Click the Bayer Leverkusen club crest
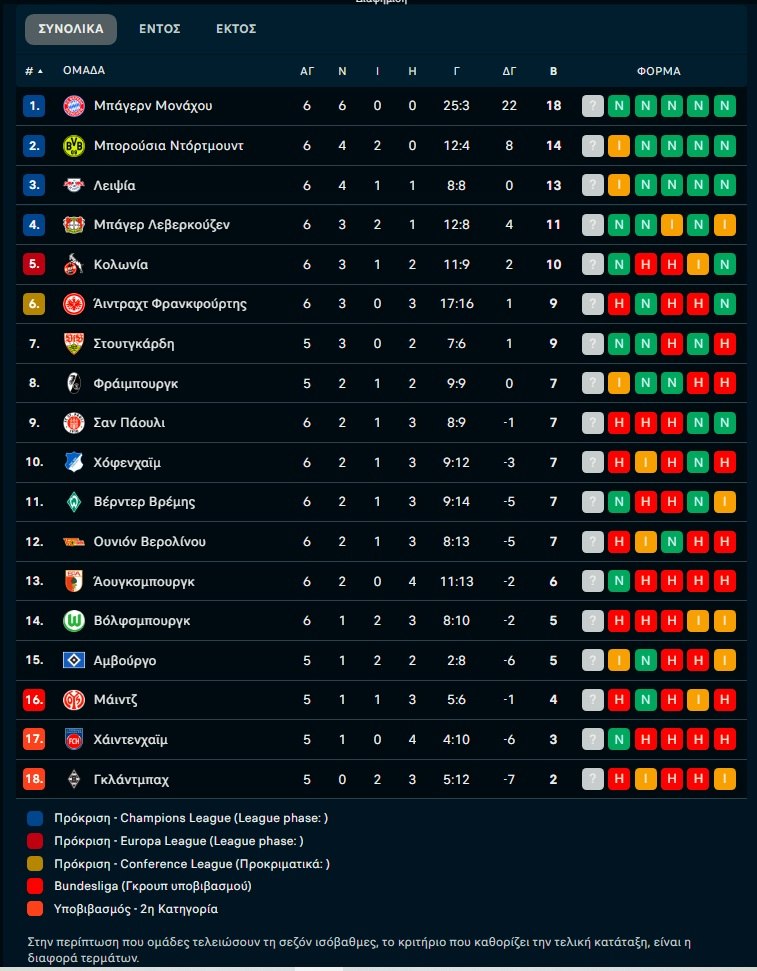The width and height of the screenshot is (757, 971). tap(74, 225)
